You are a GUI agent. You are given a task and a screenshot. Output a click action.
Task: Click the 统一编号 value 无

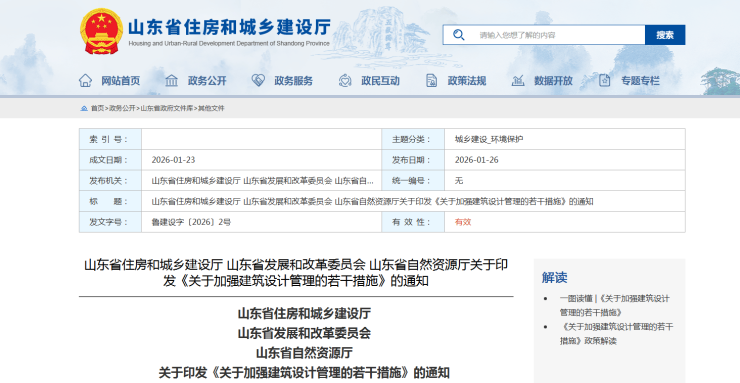point(459,181)
